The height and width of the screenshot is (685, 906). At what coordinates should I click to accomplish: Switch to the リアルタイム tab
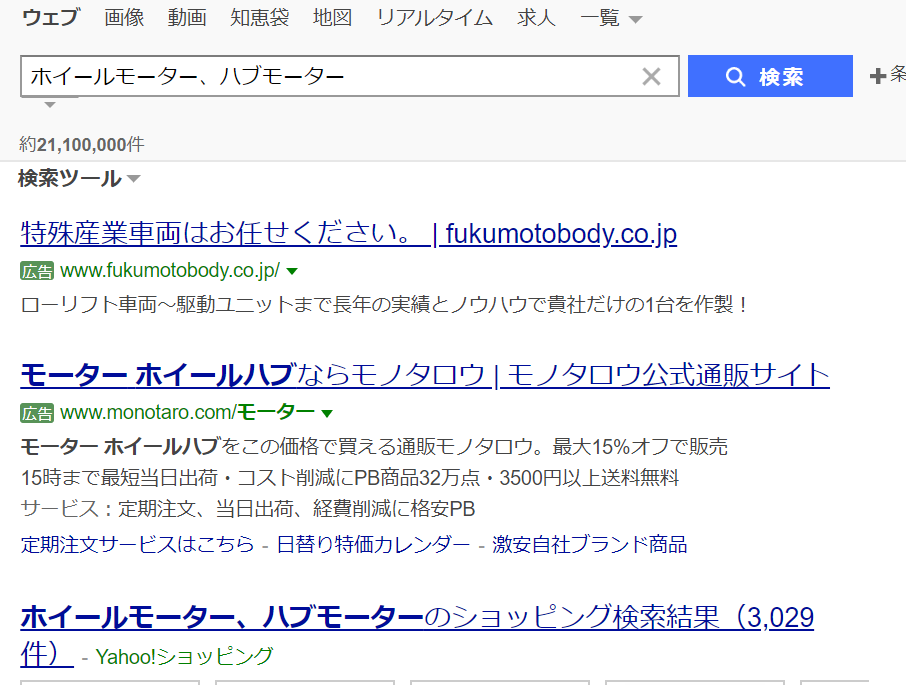tap(435, 17)
